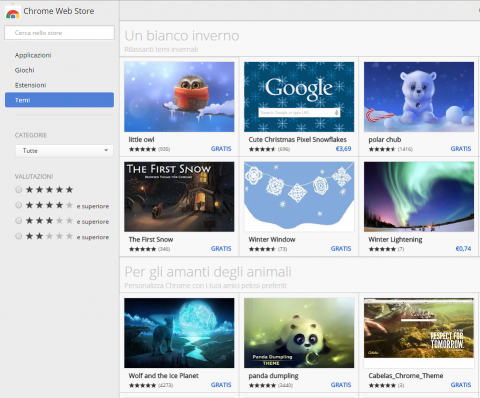This screenshot has width=480, height=398.
Task: Click the star rating under polar chub
Action: (x=382, y=149)
